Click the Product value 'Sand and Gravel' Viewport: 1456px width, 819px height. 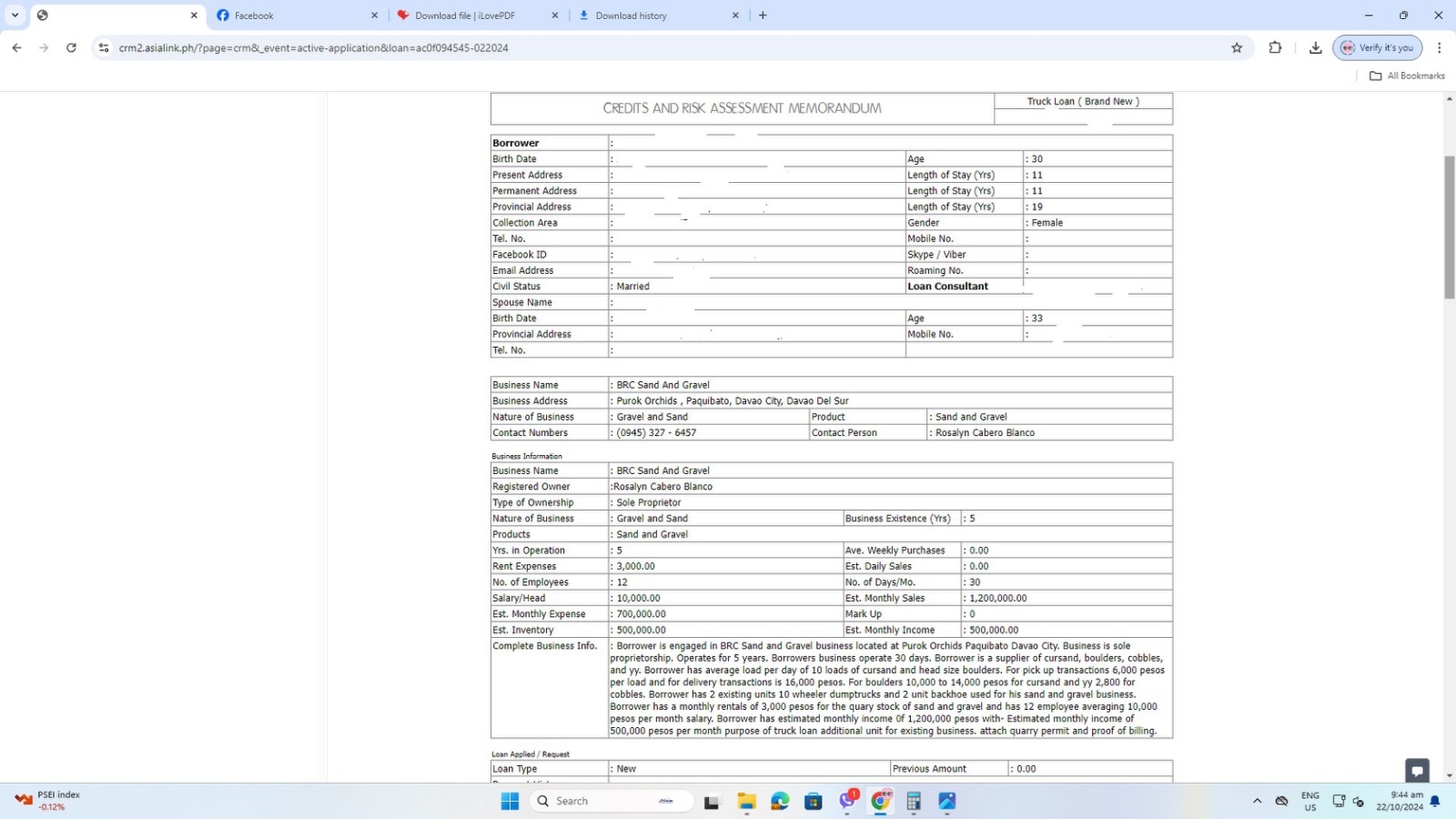click(971, 417)
